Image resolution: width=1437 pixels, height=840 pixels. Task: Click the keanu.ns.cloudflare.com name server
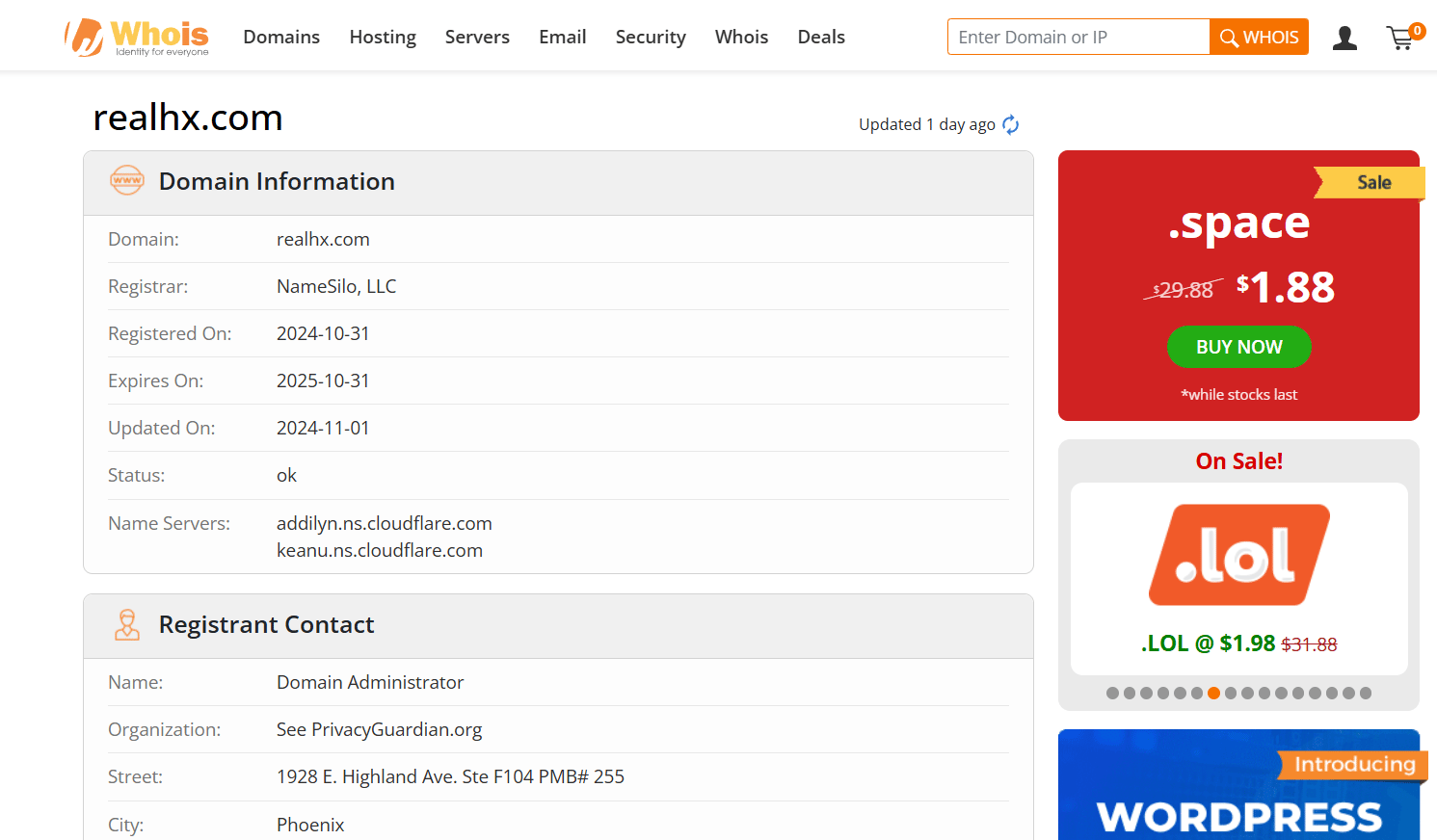pos(380,550)
